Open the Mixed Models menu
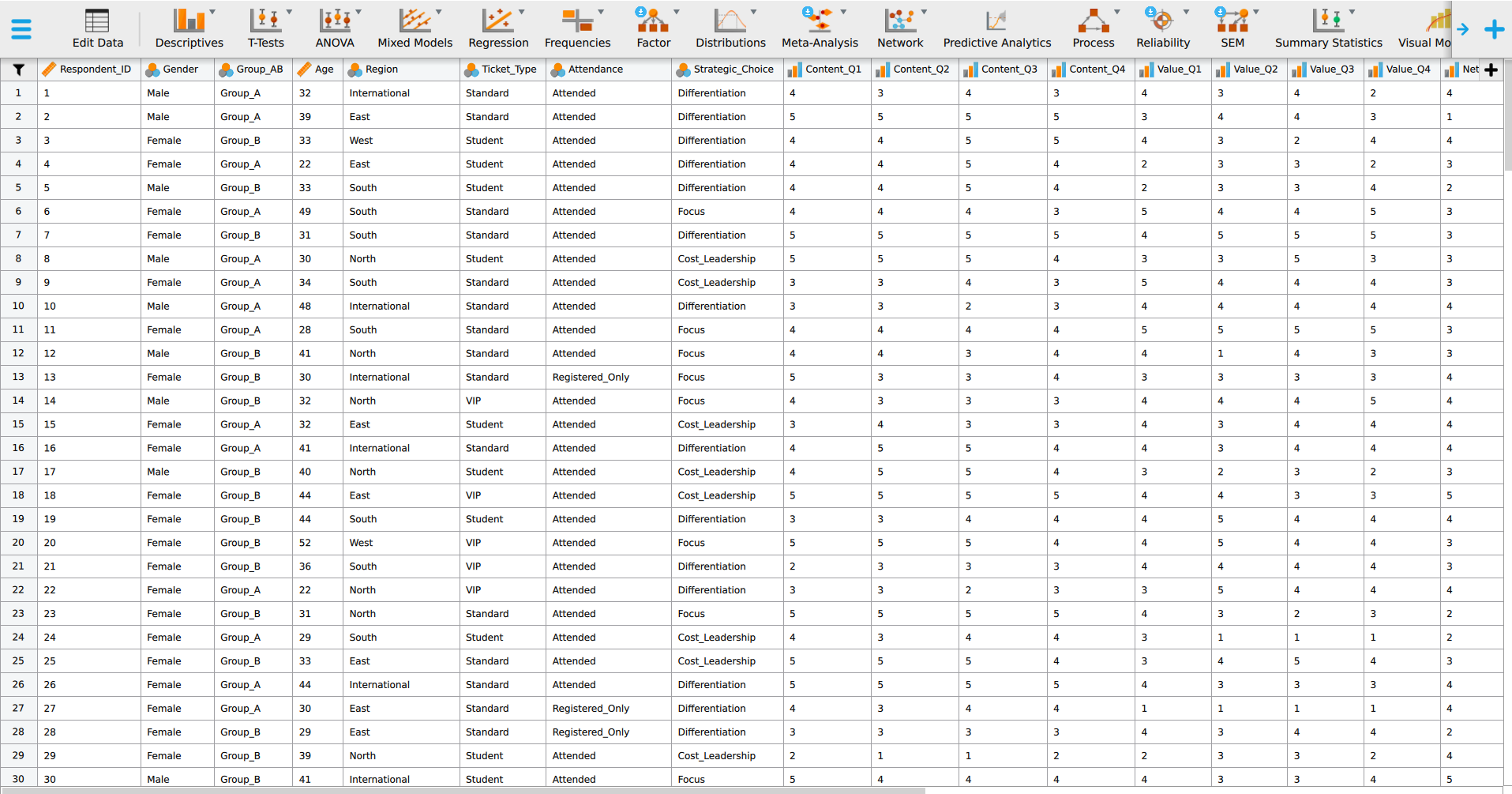 (415, 29)
